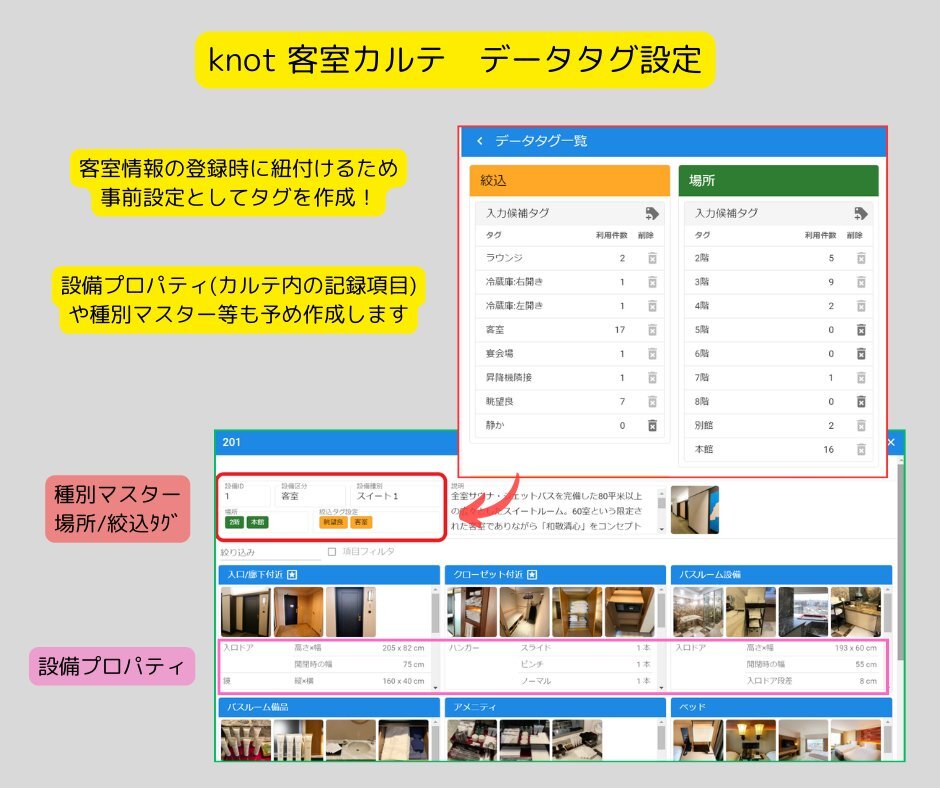Click the star icon beside 入口/廊下付近

point(292,575)
